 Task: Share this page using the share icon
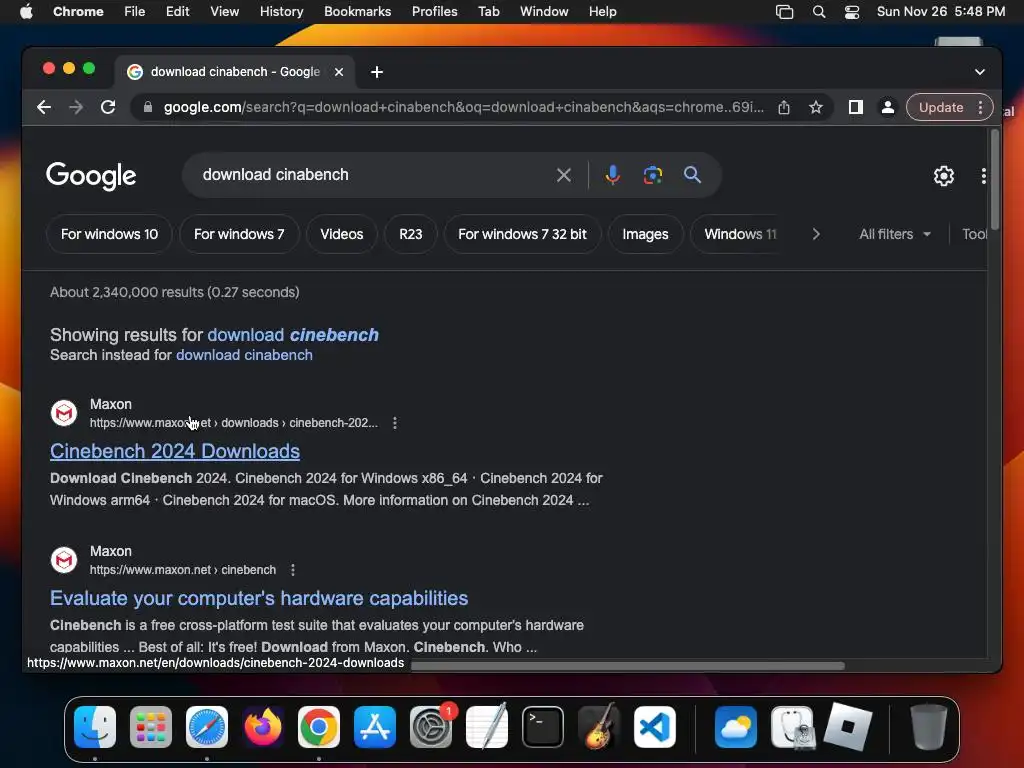coord(784,107)
